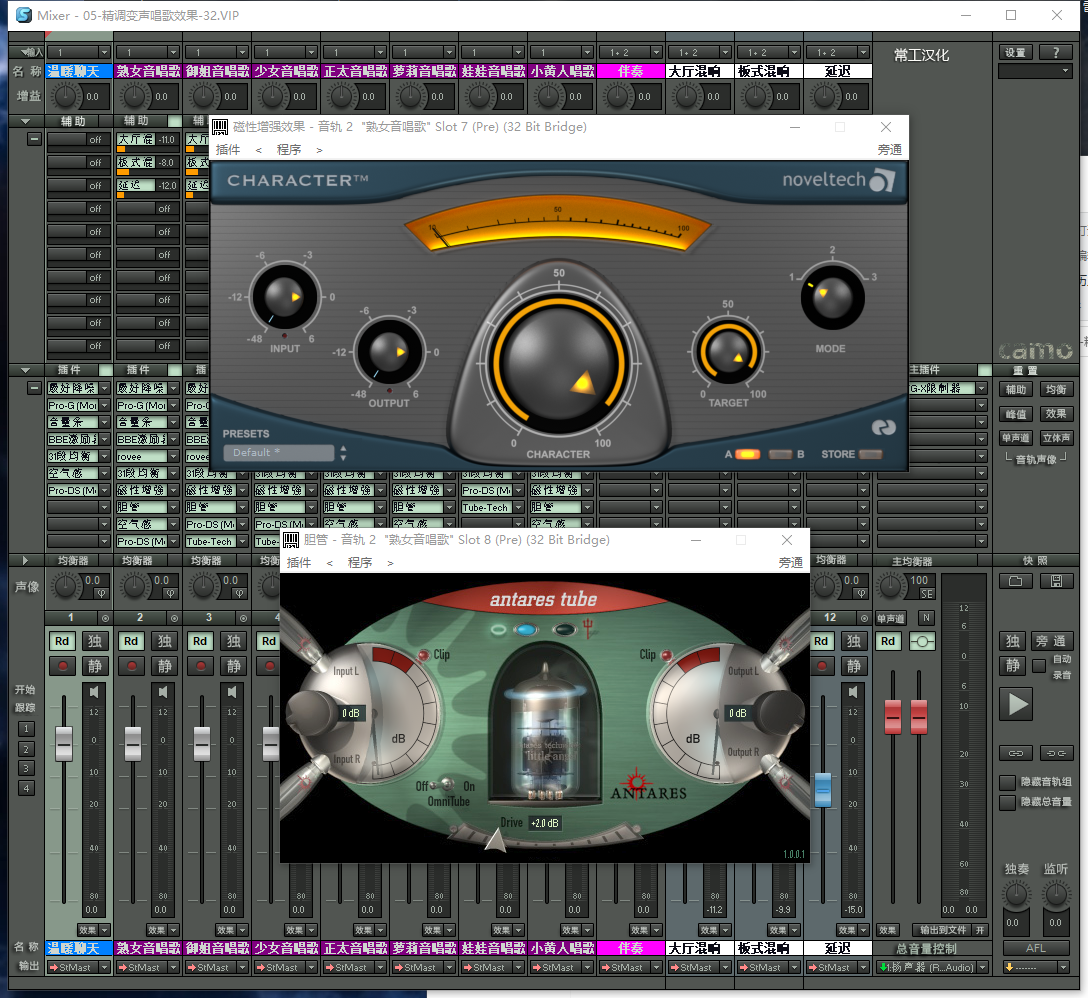Click 旁通 in Character plugin window
The height and width of the screenshot is (998, 1088).
[x=890, y=150]
